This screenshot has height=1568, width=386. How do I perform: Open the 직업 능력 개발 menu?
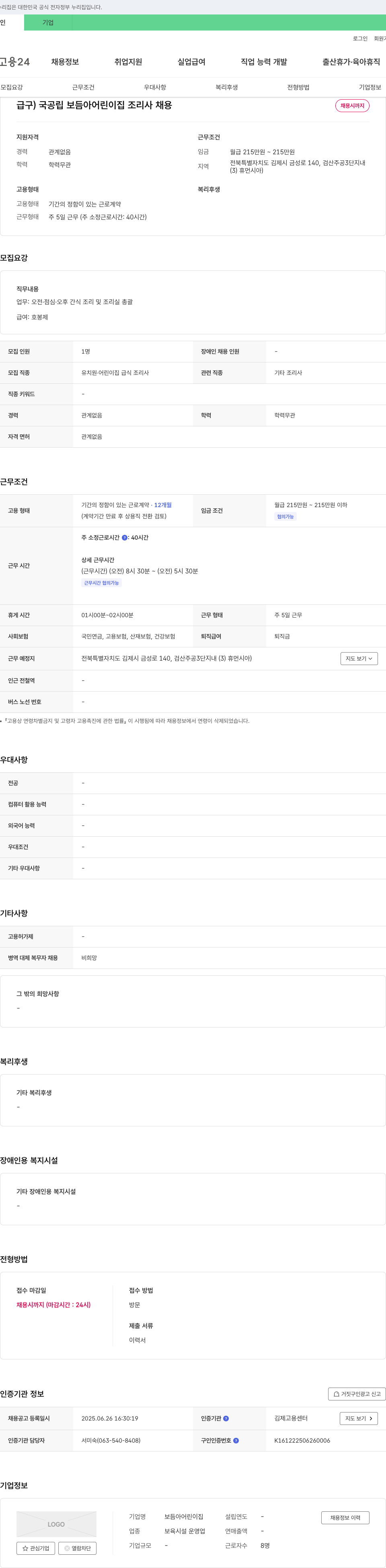pyautogui.click(x=264, y=61)
